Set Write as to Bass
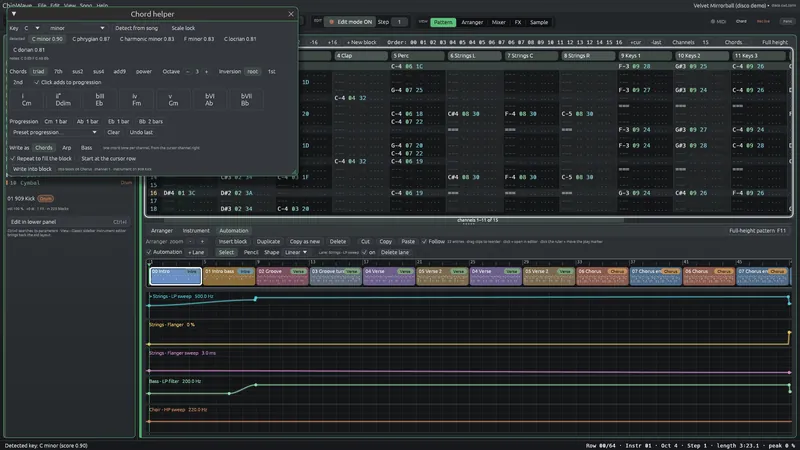This screenshot has height=450, width=800. [x=86, y=148]
